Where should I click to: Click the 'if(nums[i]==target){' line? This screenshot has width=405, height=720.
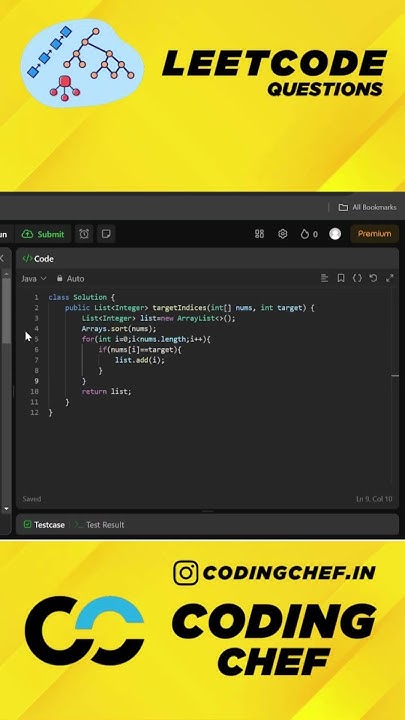140,350
